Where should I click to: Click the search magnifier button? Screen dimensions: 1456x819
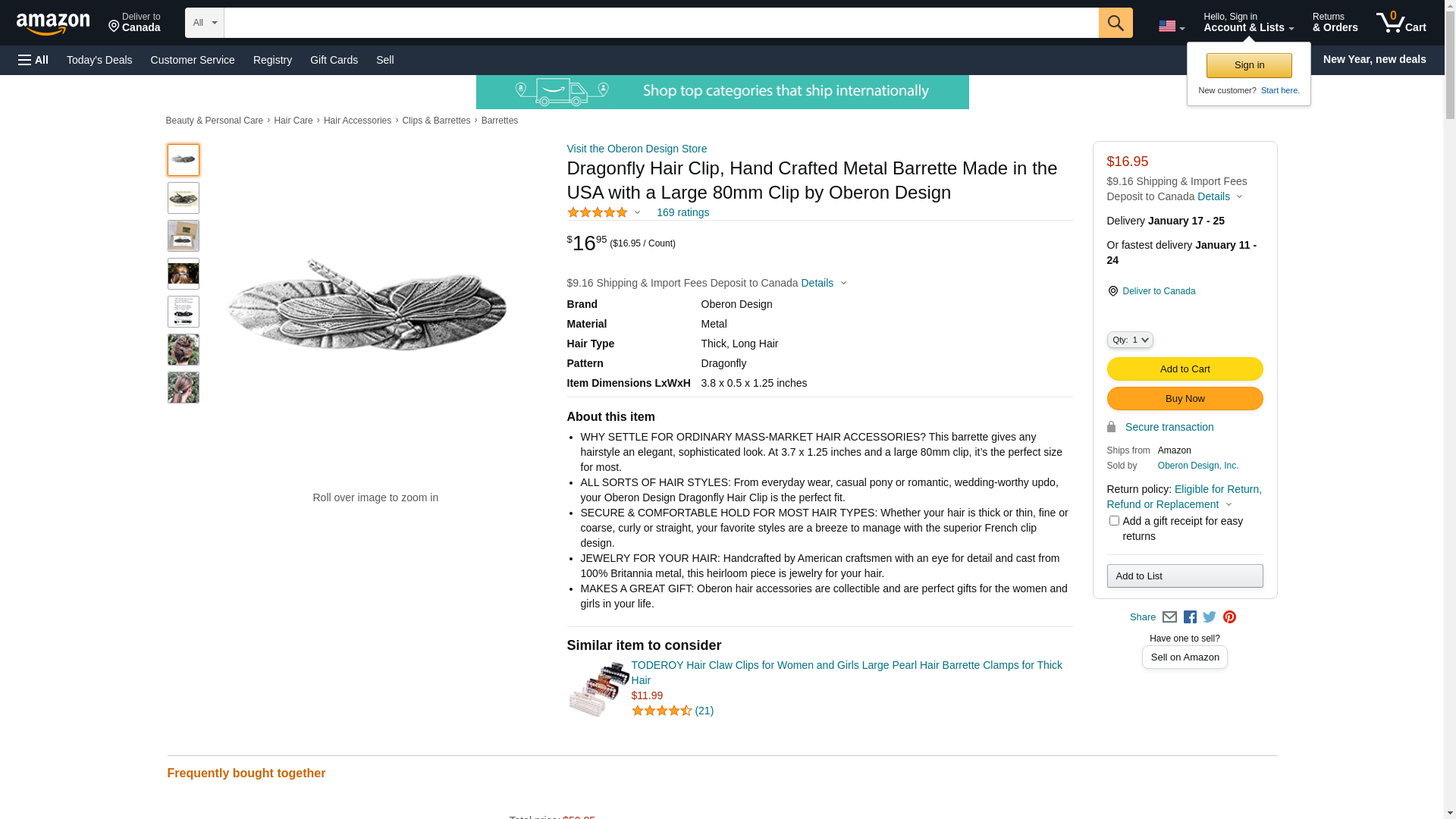click(x=1115, y=23)
